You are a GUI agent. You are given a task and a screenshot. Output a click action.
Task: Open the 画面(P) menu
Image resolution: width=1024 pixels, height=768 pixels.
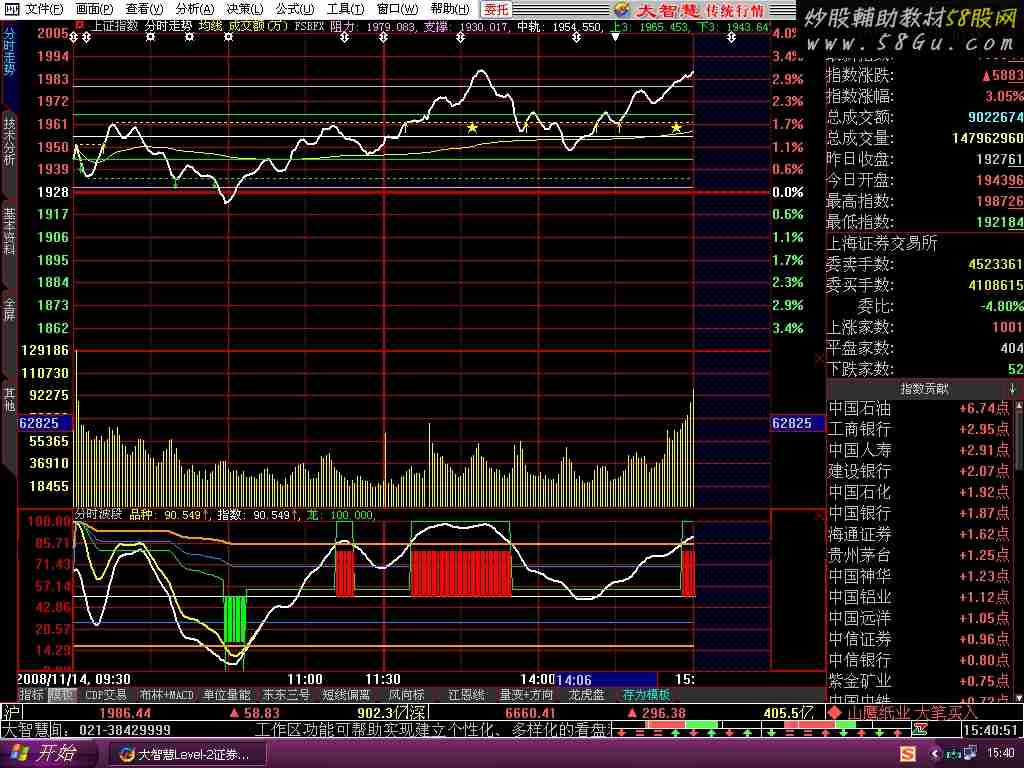coord(94,9)
